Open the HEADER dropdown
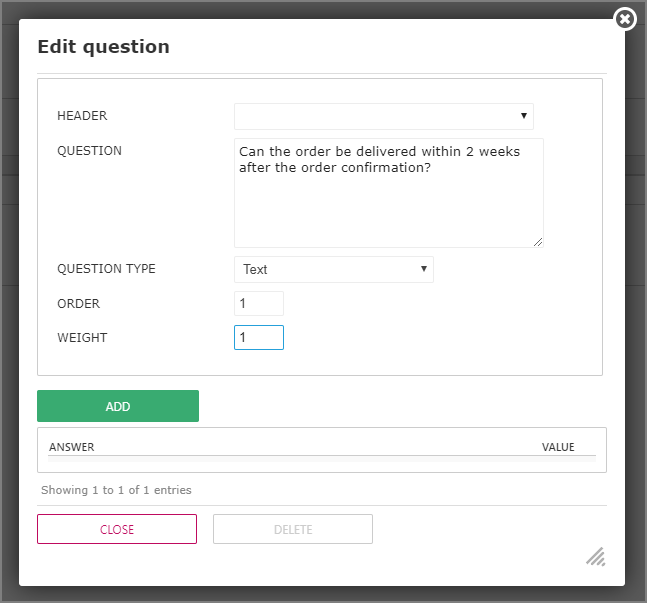The image size is (647, 603). coord(383,116)
